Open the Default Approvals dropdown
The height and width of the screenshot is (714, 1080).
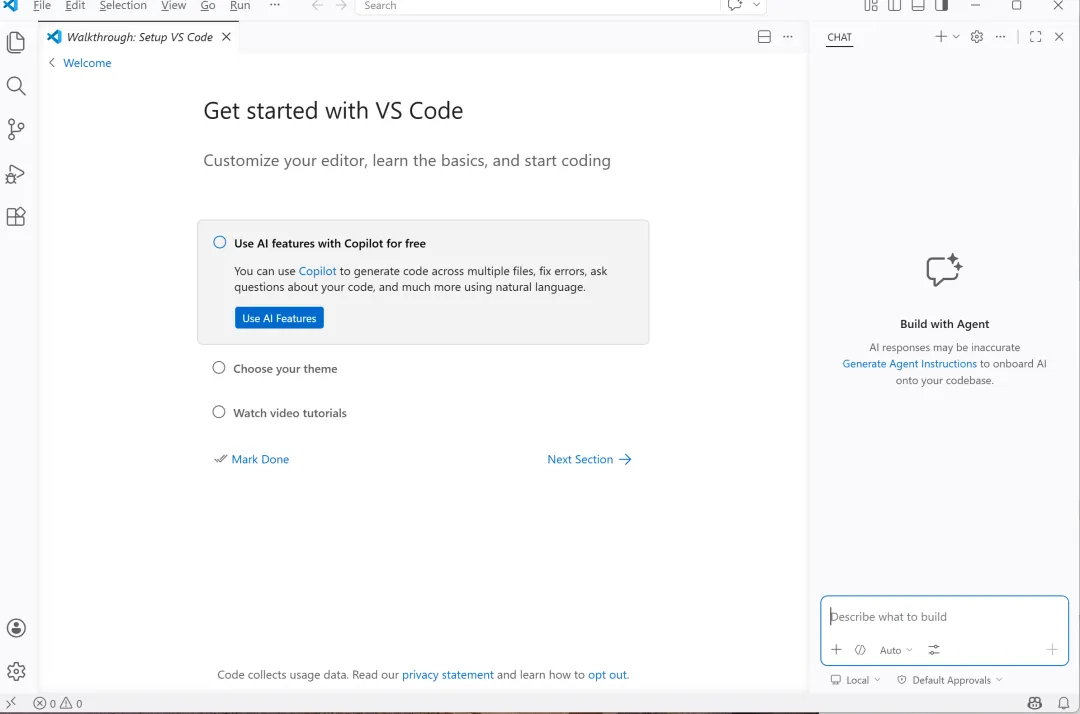[x=949, y=680]
